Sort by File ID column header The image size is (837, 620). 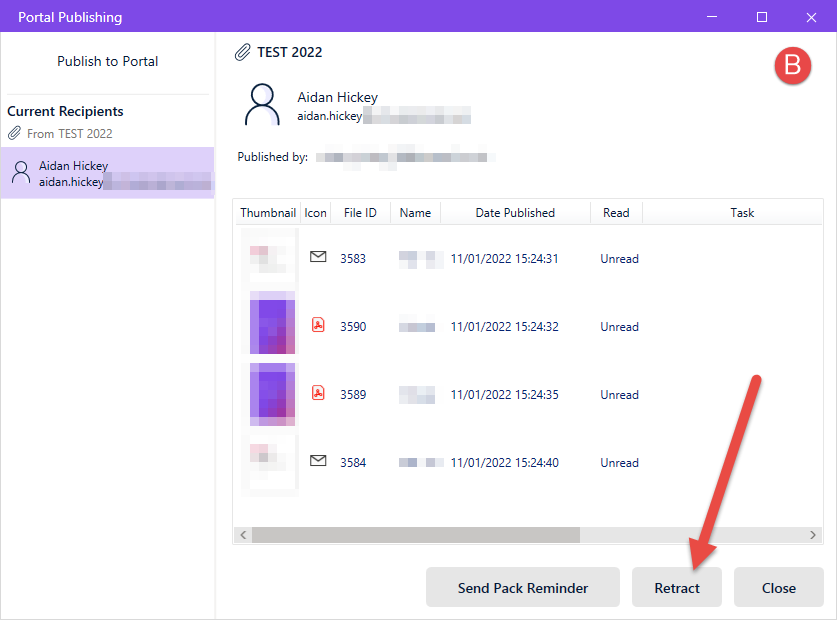(360, 213)
